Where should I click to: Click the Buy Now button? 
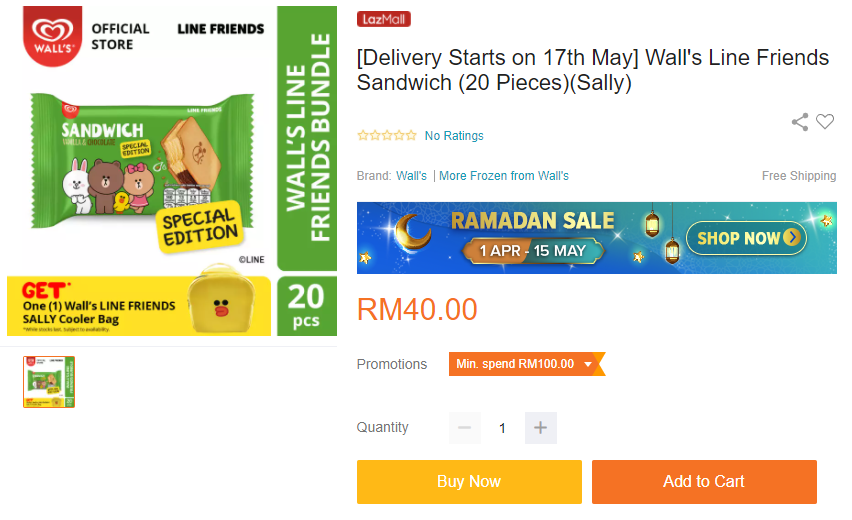[x=469, y=482]
